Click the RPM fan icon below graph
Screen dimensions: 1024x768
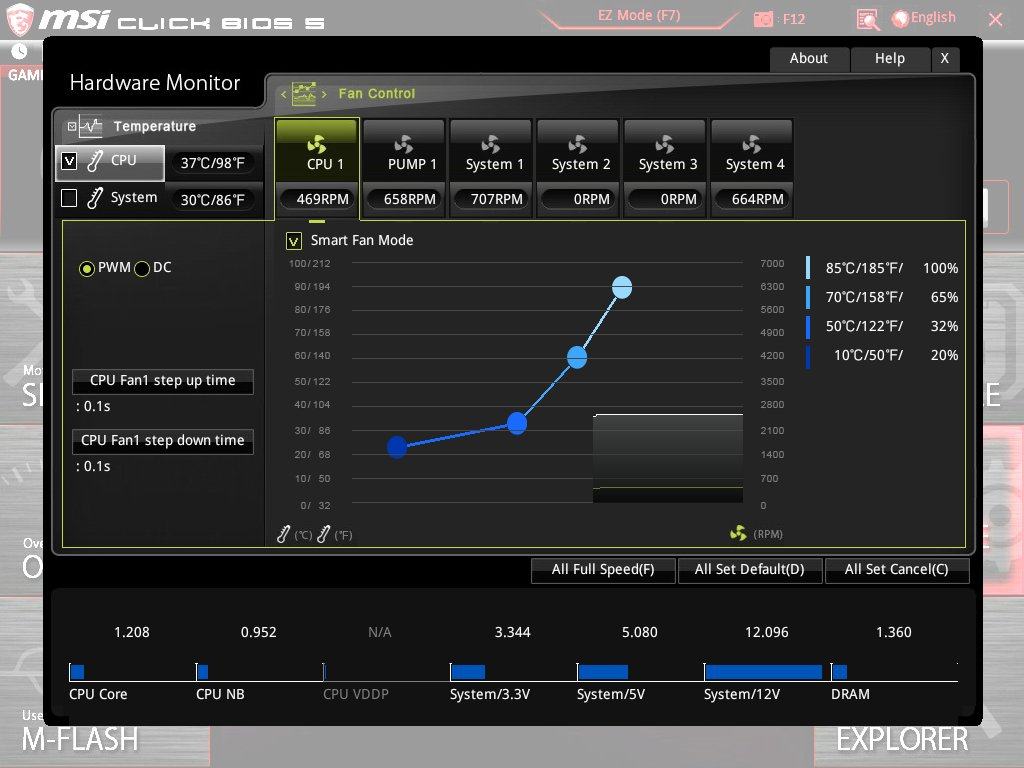(x=739, y=534)
